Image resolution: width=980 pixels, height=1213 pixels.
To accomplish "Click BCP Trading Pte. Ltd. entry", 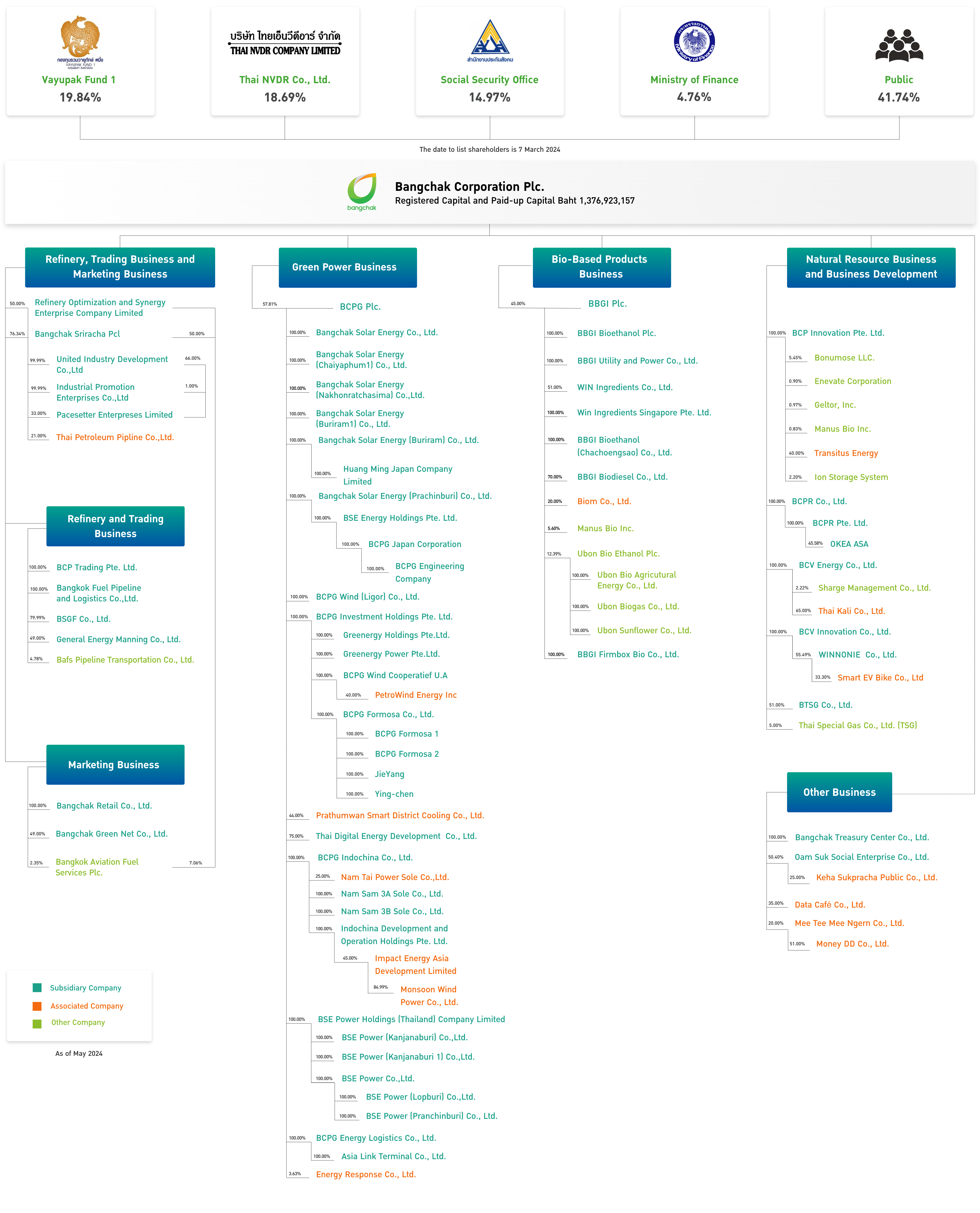I will (x=96, y=567).
